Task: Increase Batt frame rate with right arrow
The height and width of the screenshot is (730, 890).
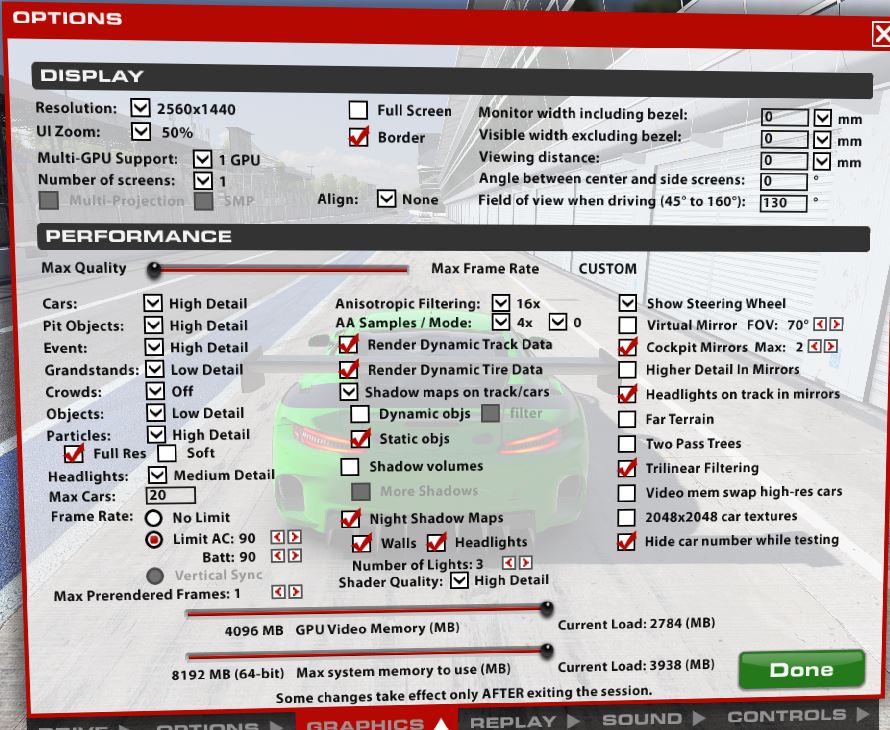Action: click(294, 556)
